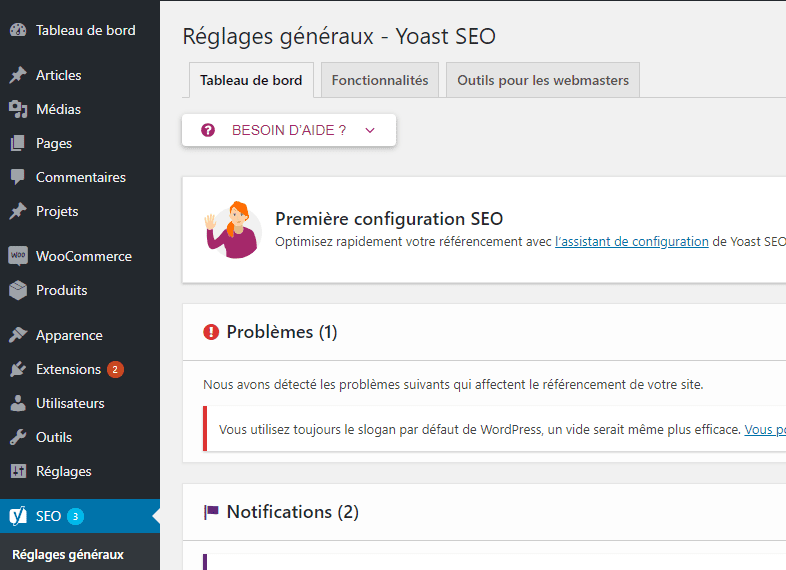Image resolution: width=786 pixels, height=570 pixels.
Task: Click the Commentaires speech bubble icon
Action: [18, 177]
